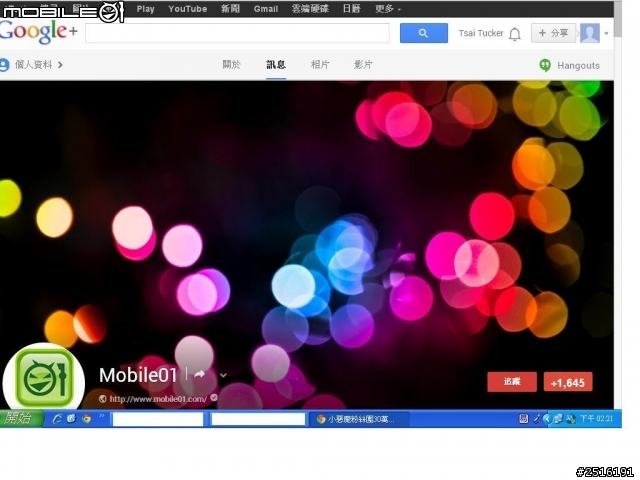Click the system clock 下午 02:21

596,419
